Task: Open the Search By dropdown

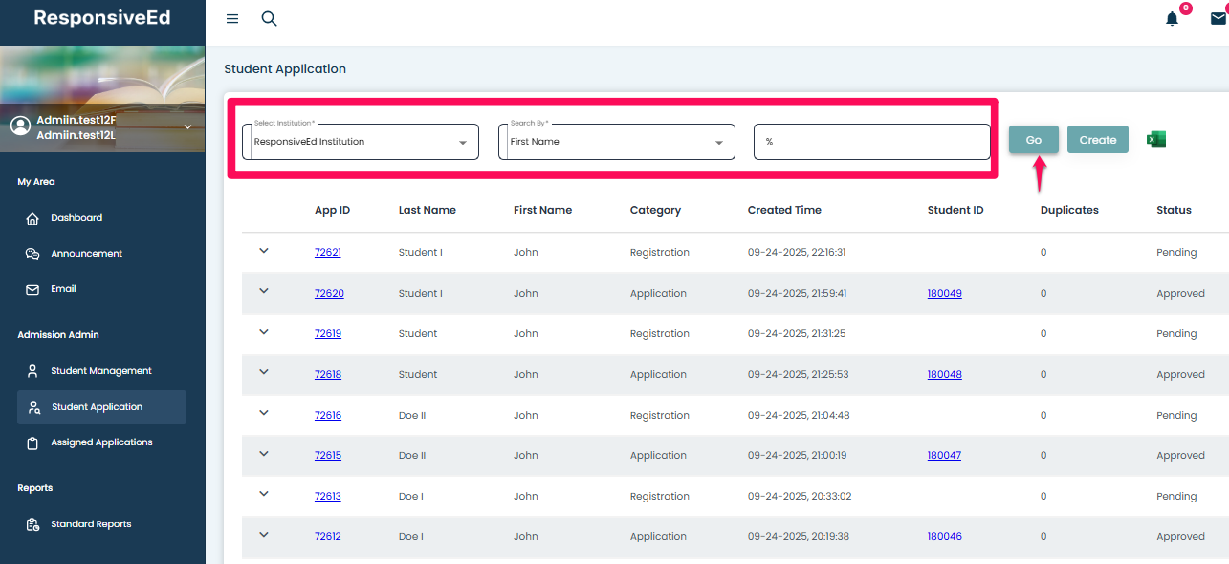Action: point(616,142)
